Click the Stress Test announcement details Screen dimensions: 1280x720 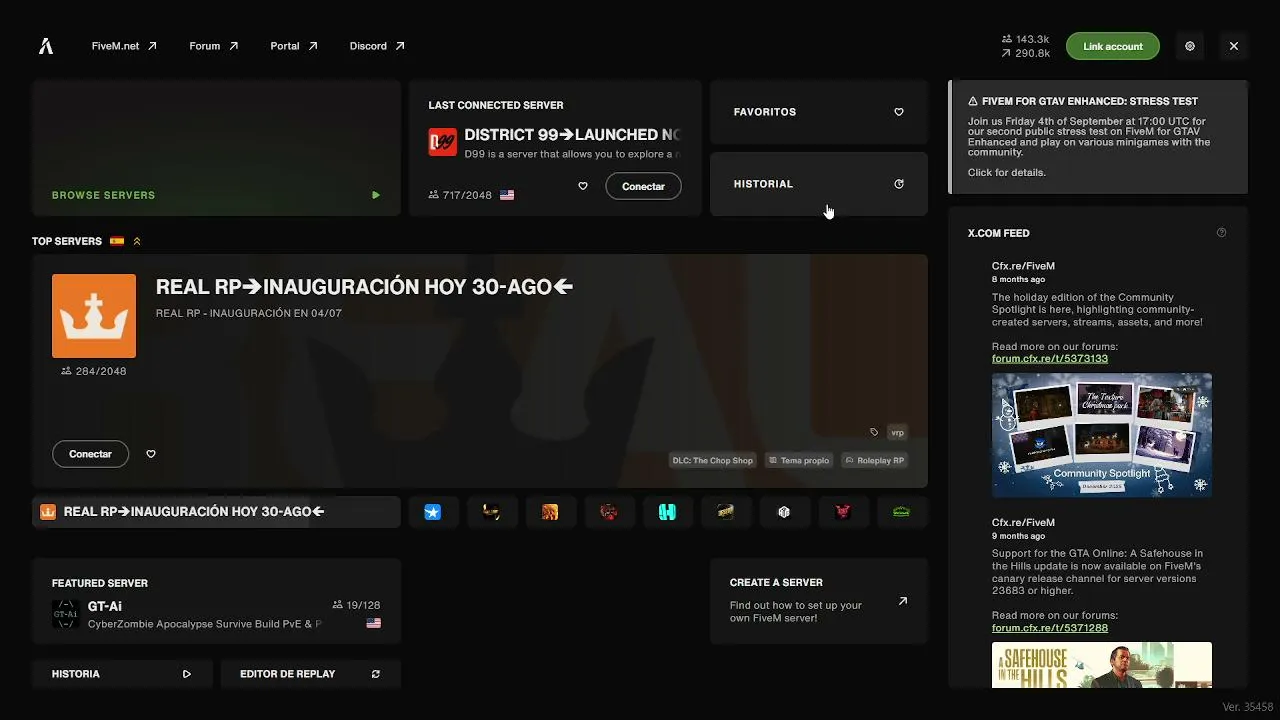(x=1098, y=137)
